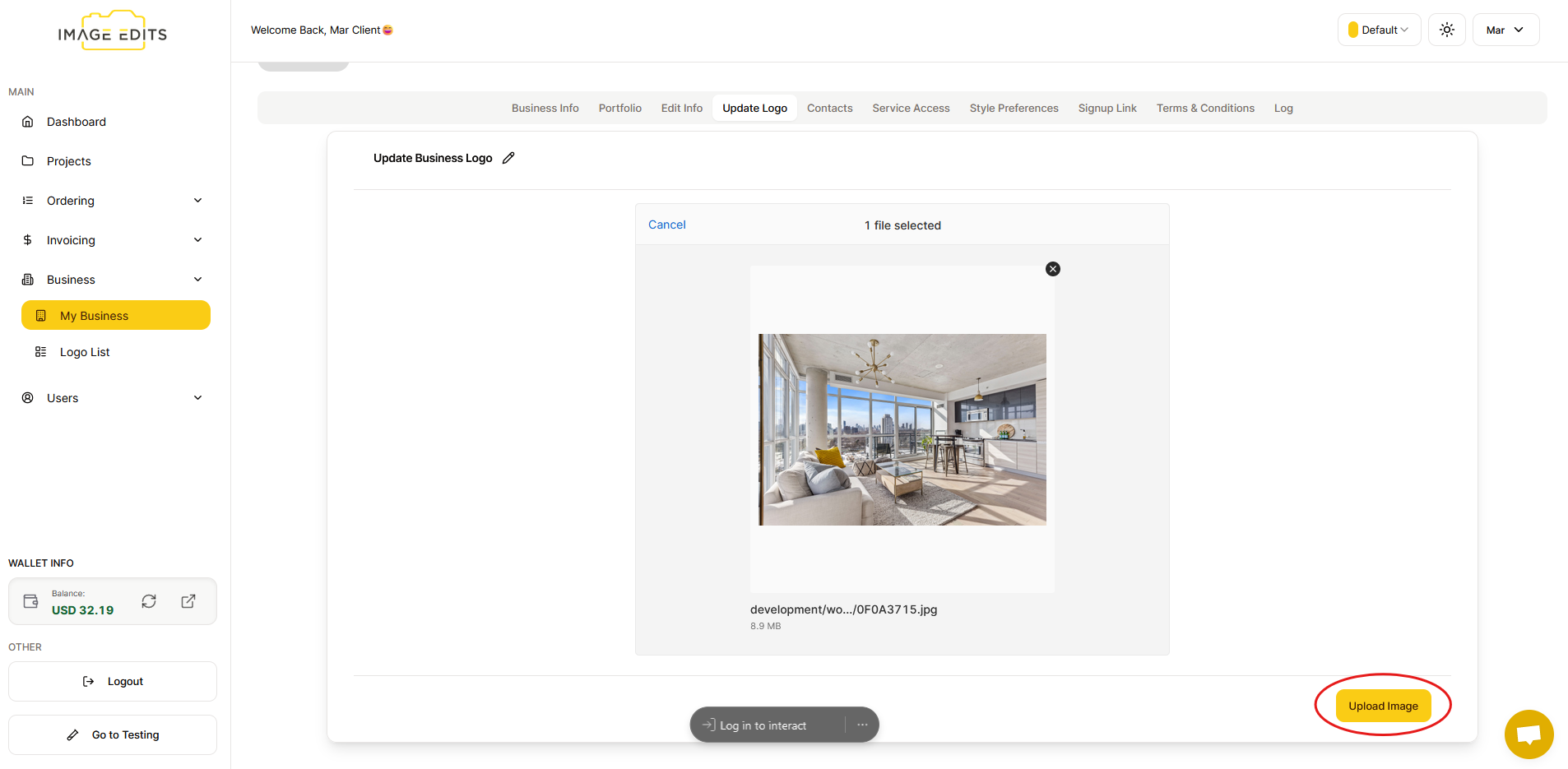Open the Default color theme dropdown
This screenshot has height=769, width=1568.
click(x=1379, y=30)
